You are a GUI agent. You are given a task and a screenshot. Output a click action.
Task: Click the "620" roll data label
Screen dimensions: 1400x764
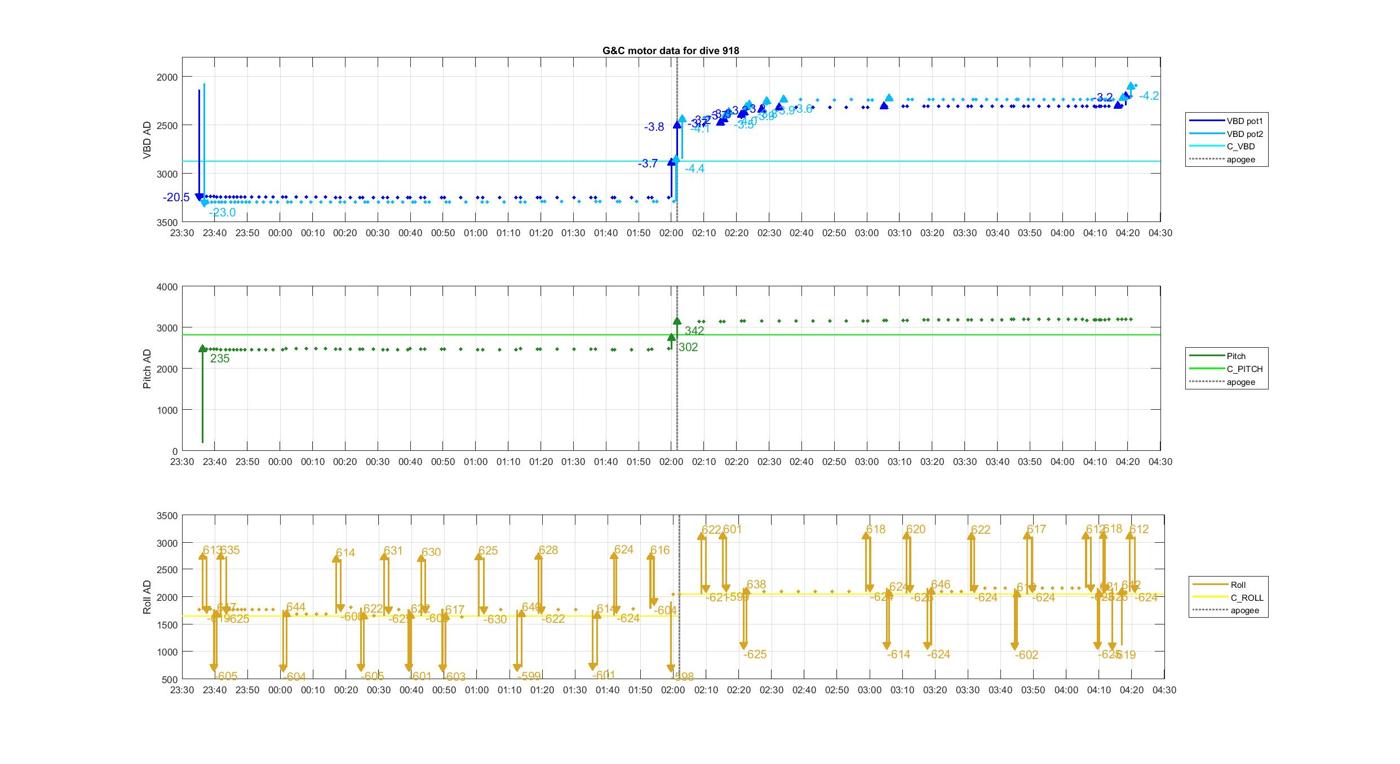pos(916,530)
